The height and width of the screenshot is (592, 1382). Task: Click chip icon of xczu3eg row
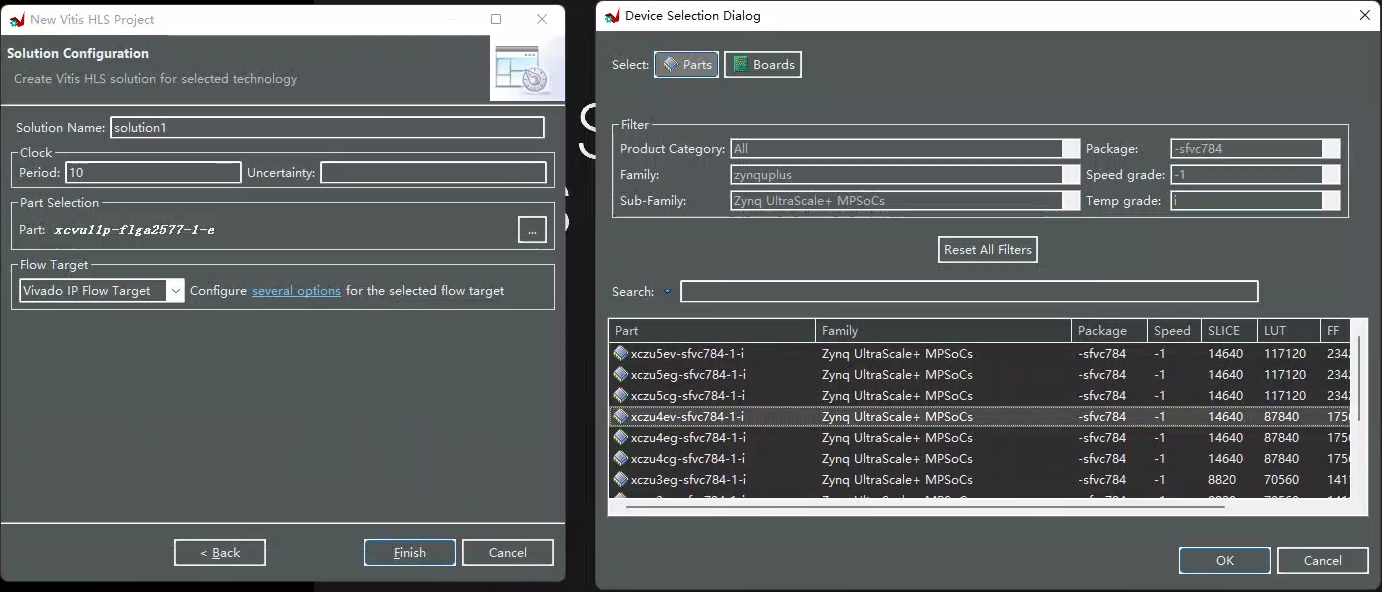tap(621, 480)
